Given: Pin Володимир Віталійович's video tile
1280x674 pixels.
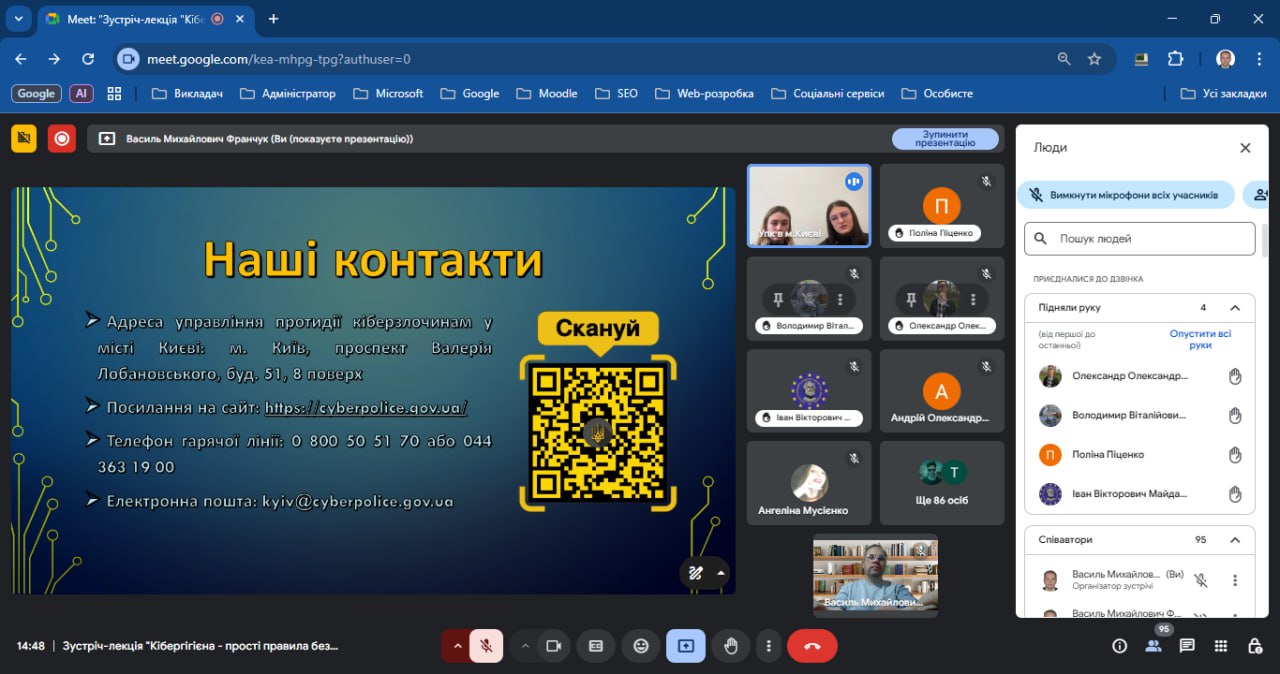Looking at the screenshot, I should (x=777, y=299).
